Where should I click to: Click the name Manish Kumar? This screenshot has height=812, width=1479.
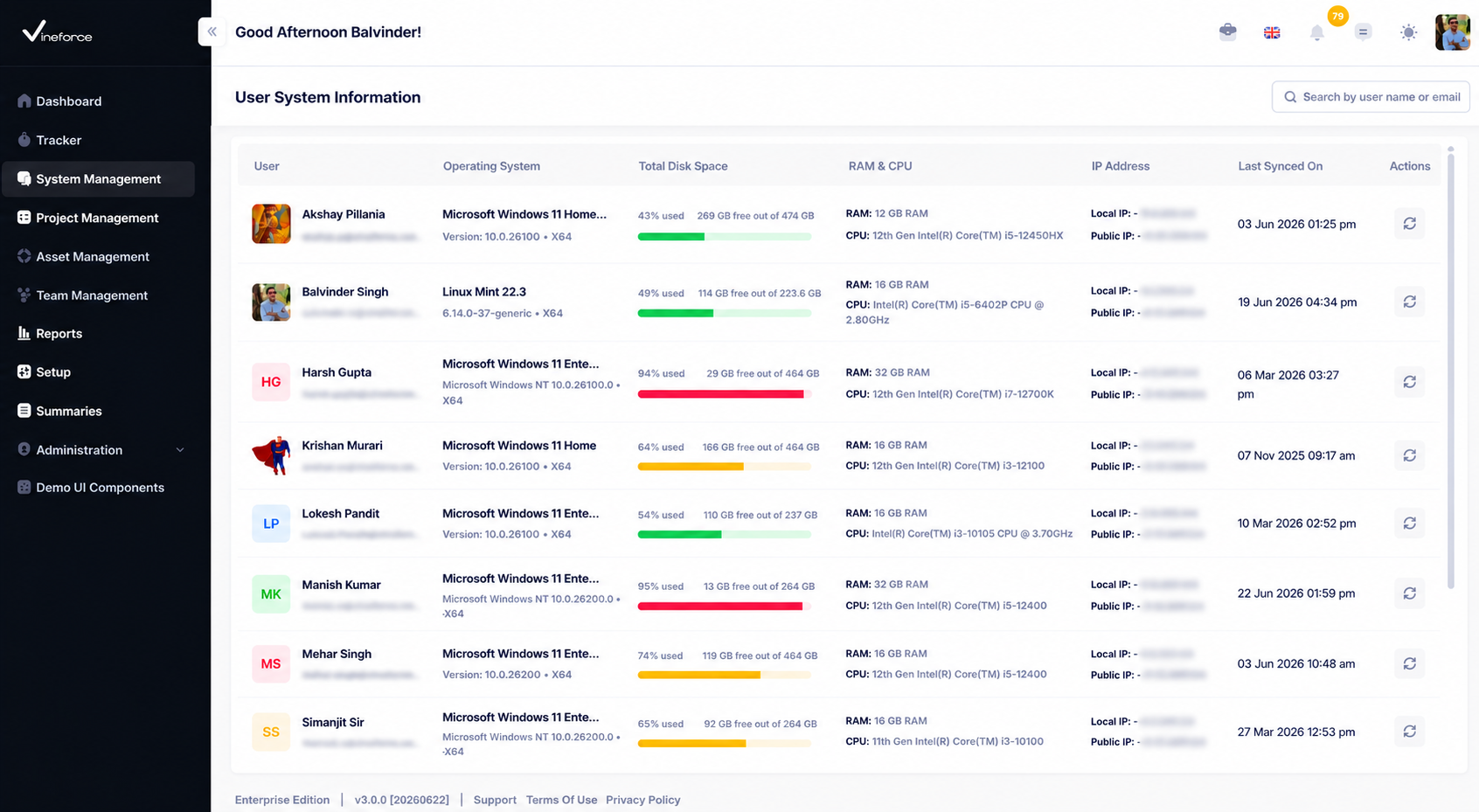(x=341, y=585)
